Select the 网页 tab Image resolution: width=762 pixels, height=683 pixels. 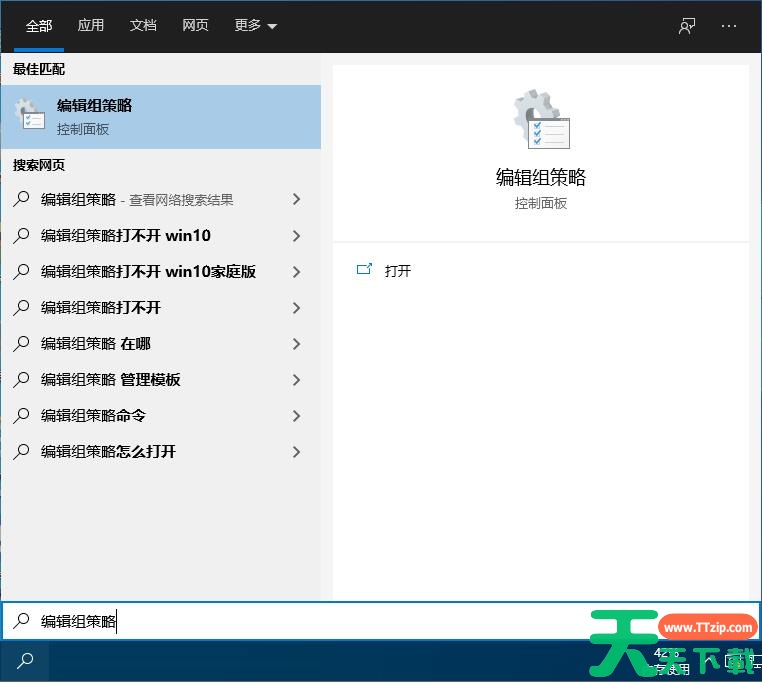click(195, 26)
